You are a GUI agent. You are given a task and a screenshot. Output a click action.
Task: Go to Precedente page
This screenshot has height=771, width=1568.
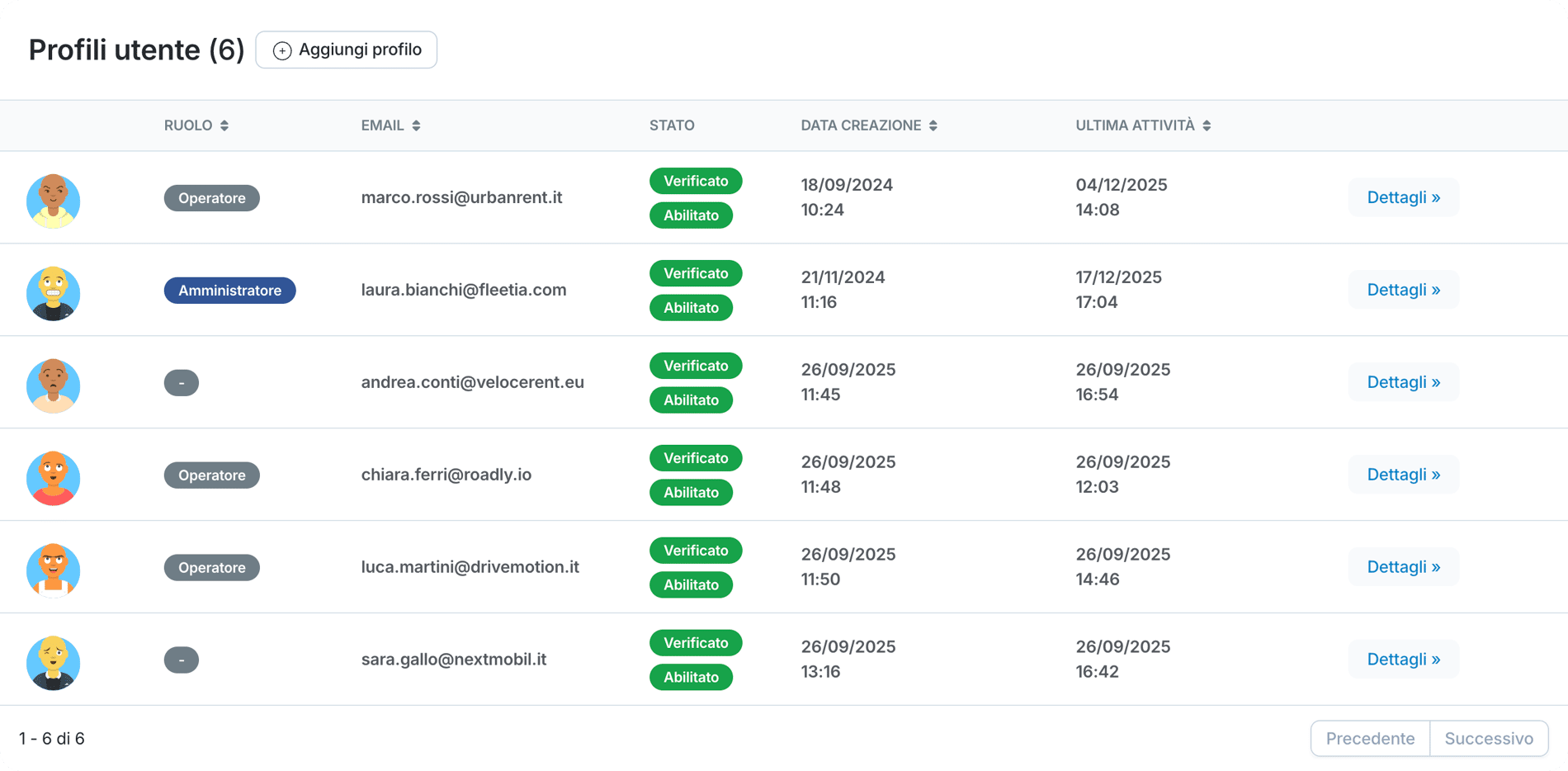coord(1370,738)
